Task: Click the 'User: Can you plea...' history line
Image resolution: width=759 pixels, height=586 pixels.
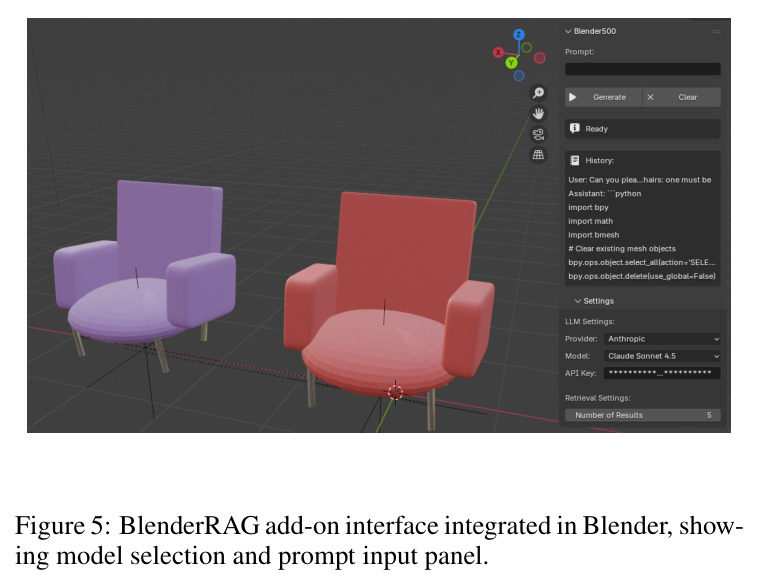Action: coord(639,180)
